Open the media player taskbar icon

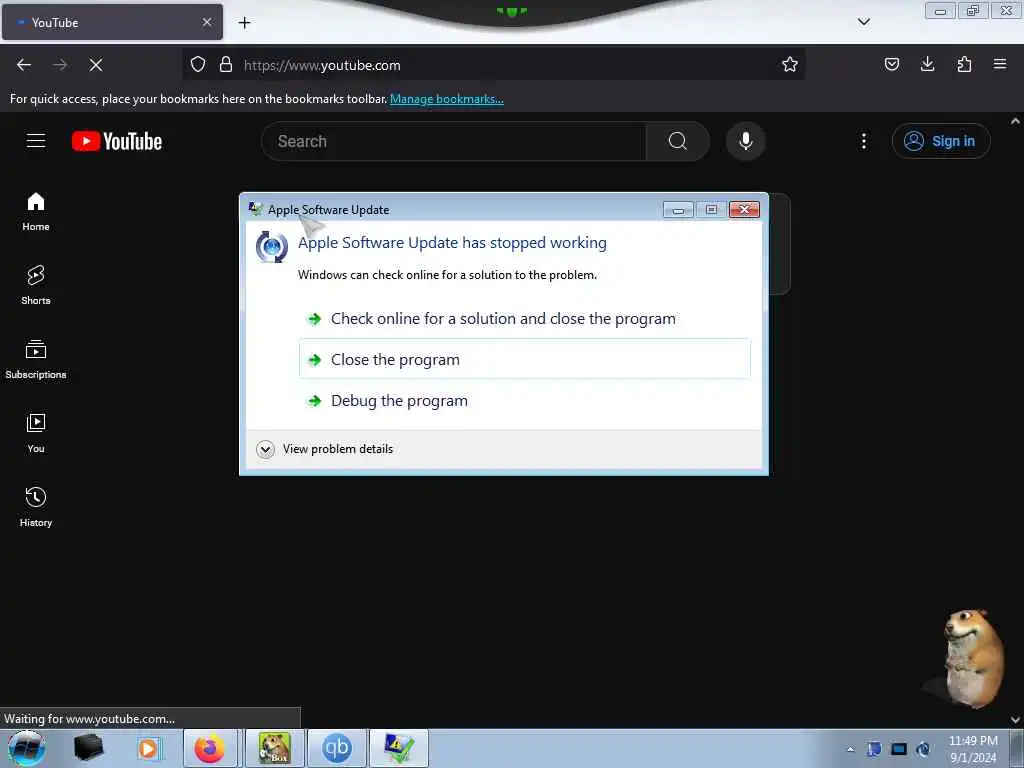(x=148, y=748)
